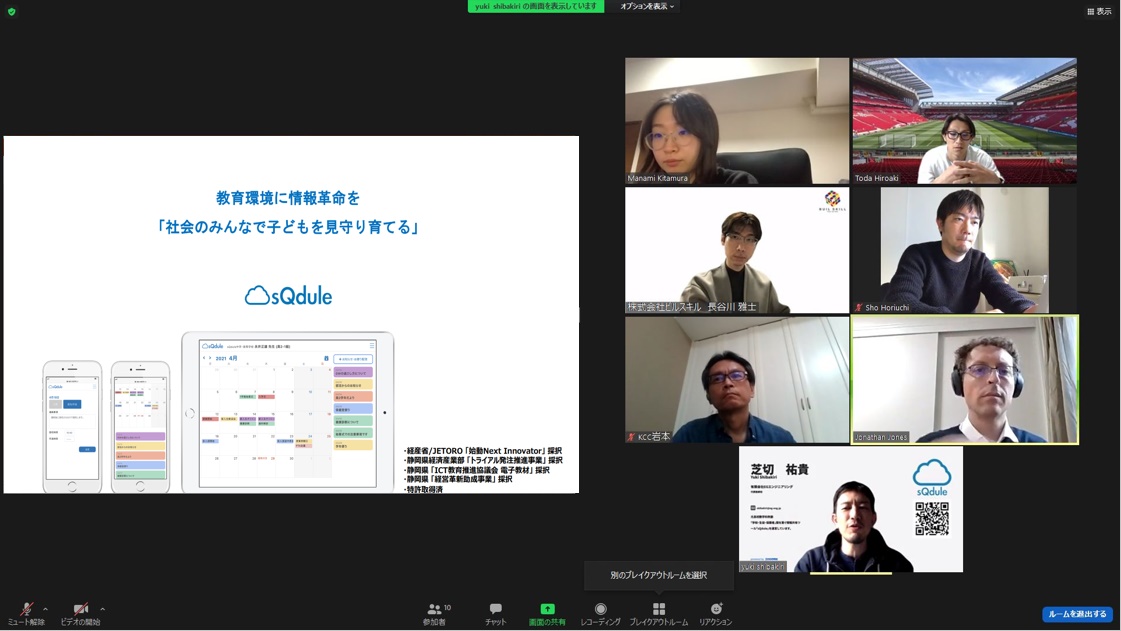Screen dimensions: 1121x631
Task: Select Jonathan Jones's highlighted video tile
Action: tap(964, 380)
